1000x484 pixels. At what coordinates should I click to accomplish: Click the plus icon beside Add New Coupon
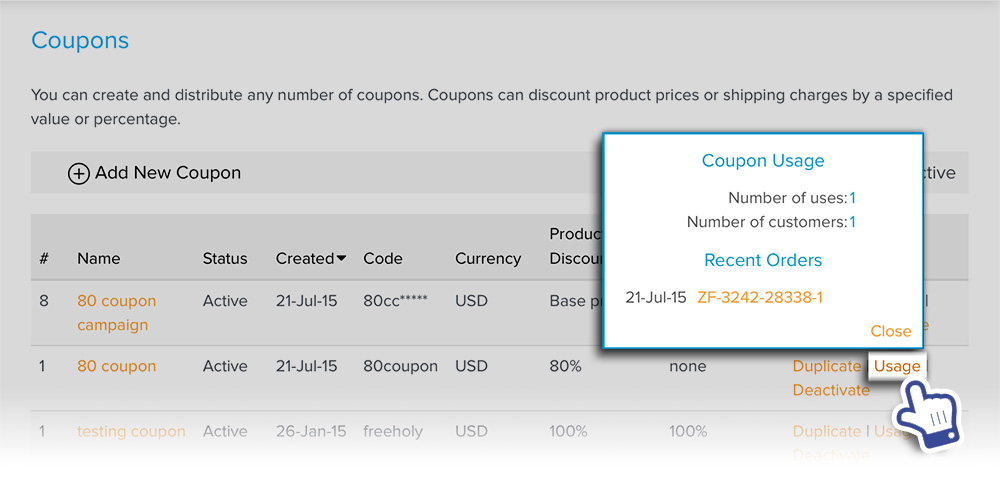pyautogui.click(x=78, y=173)
